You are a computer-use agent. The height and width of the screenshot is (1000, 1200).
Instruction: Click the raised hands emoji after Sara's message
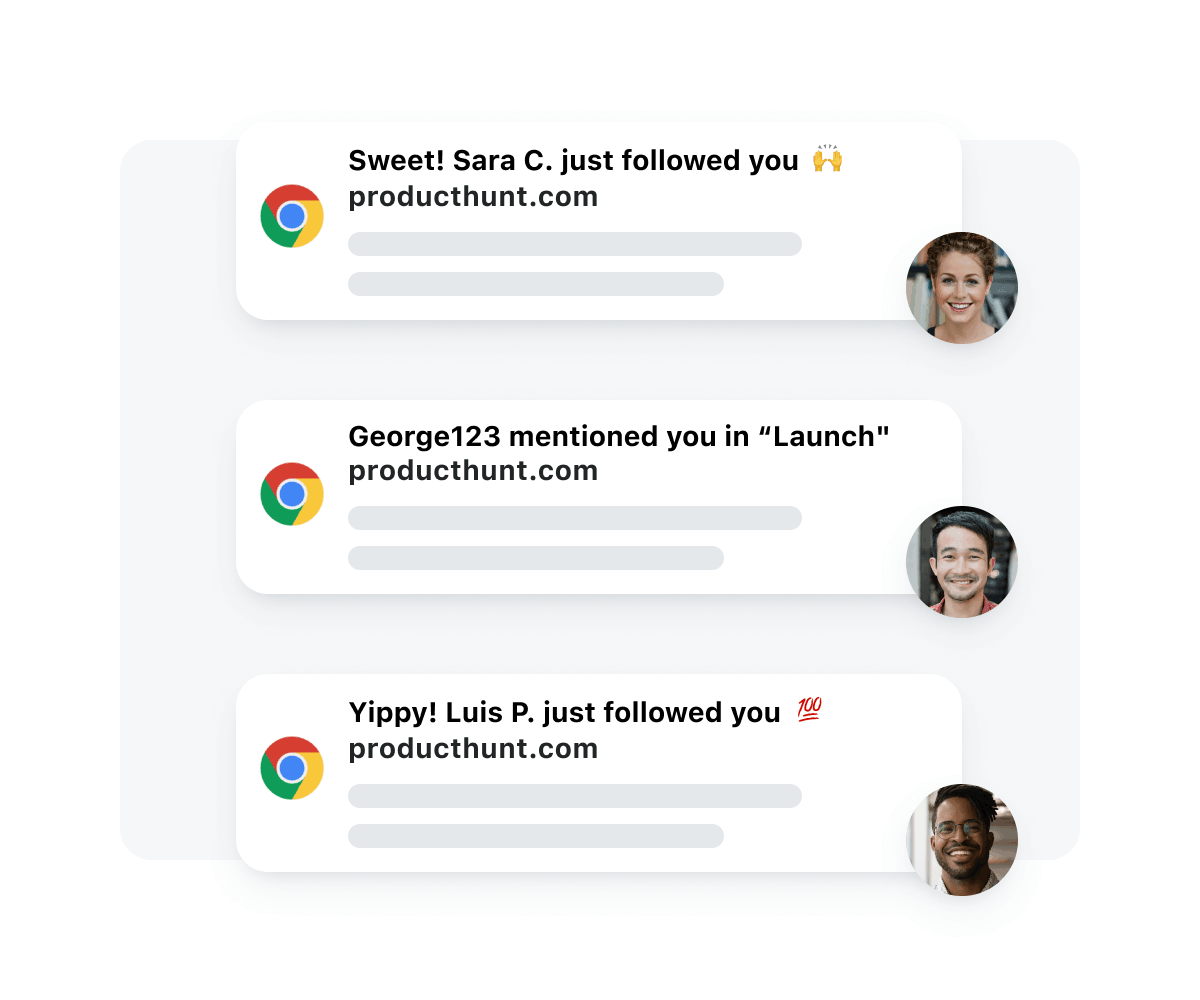tap(829, 159)
